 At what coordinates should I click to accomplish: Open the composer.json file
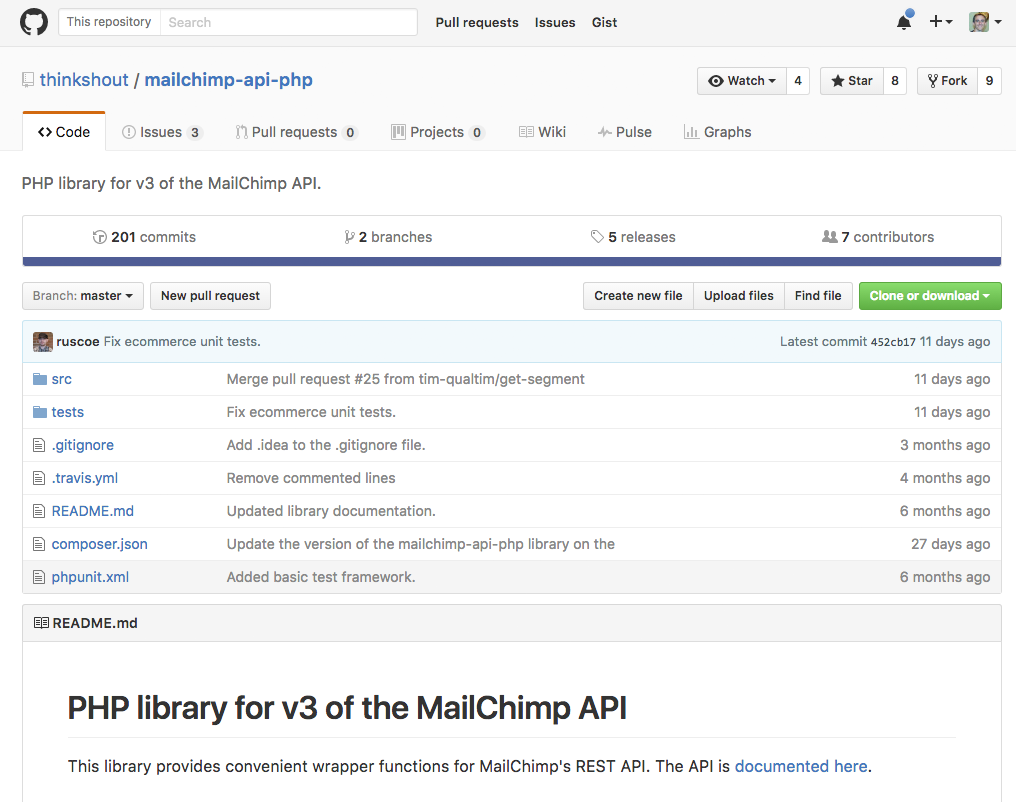[x=99, y=544]
